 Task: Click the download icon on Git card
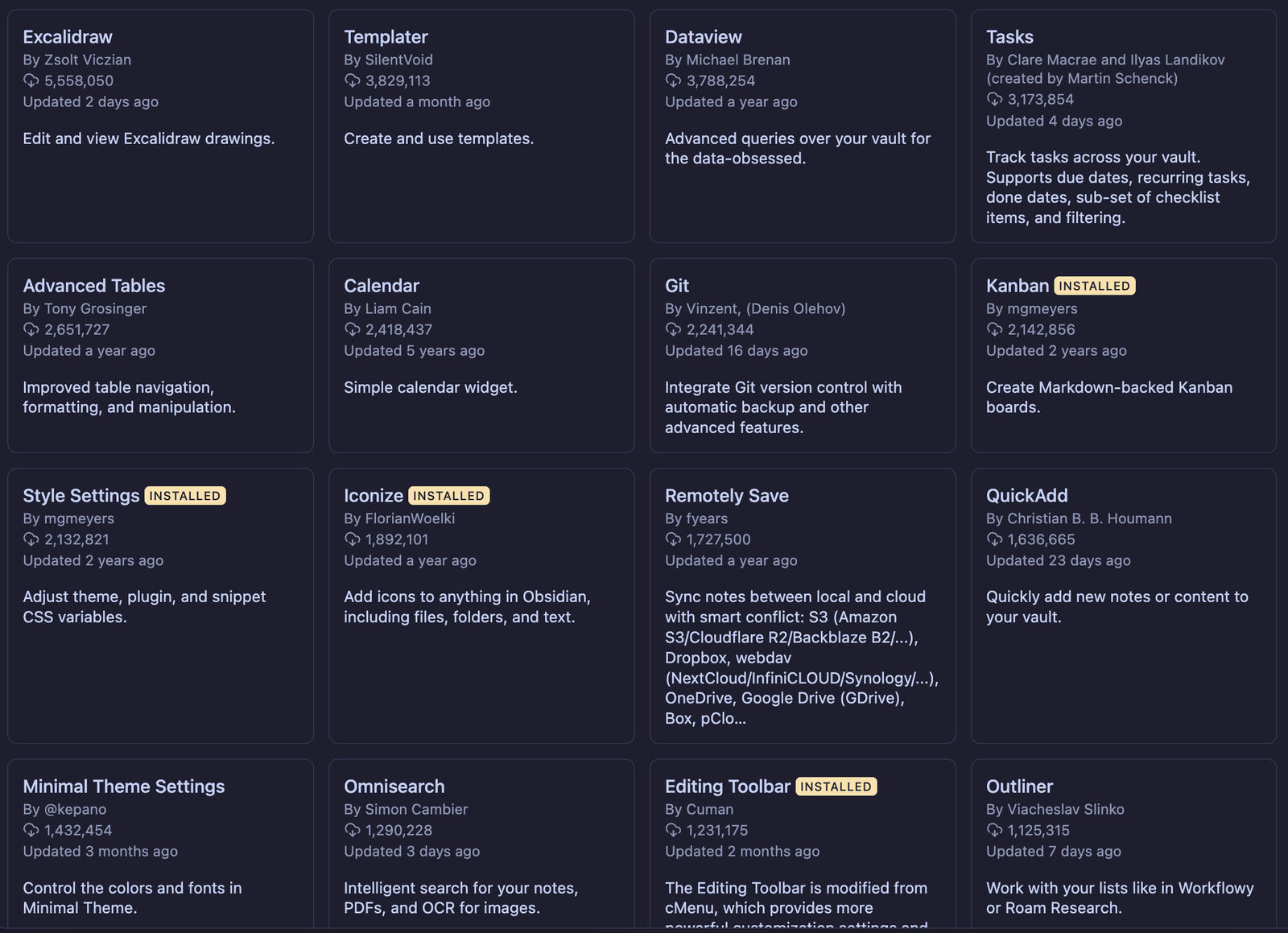point(673,329)
